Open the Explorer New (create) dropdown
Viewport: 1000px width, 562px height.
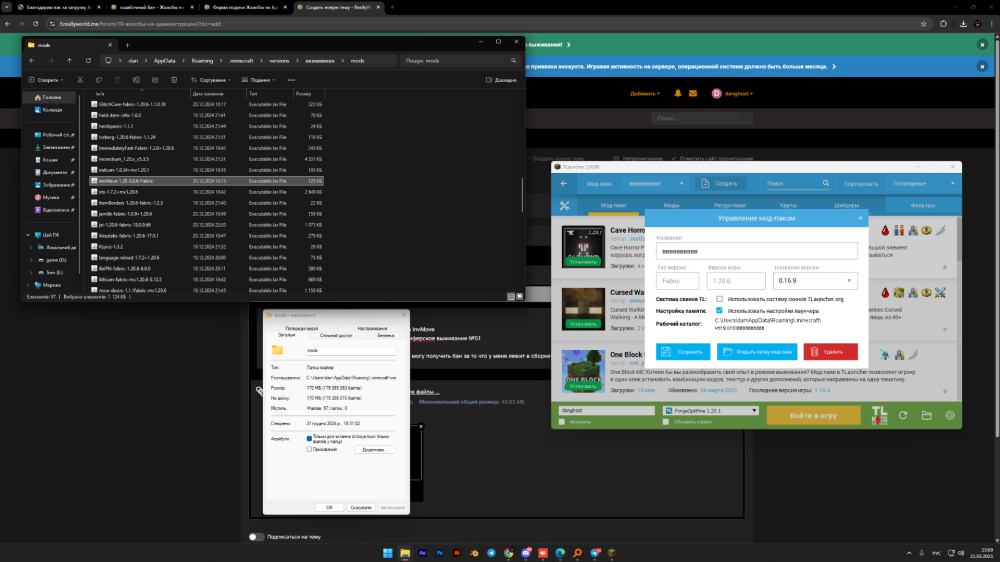pyautogui.click(x=45, y=80)
